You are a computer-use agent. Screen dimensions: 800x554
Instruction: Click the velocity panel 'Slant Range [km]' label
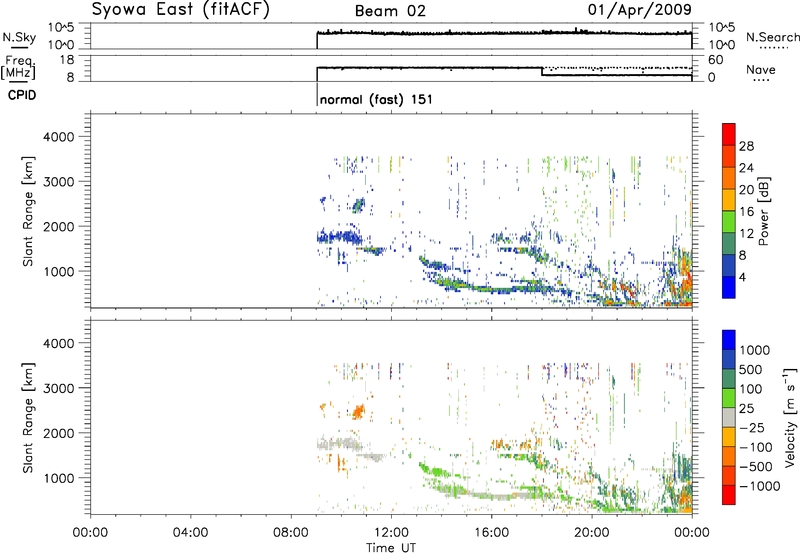coord(28,418)
